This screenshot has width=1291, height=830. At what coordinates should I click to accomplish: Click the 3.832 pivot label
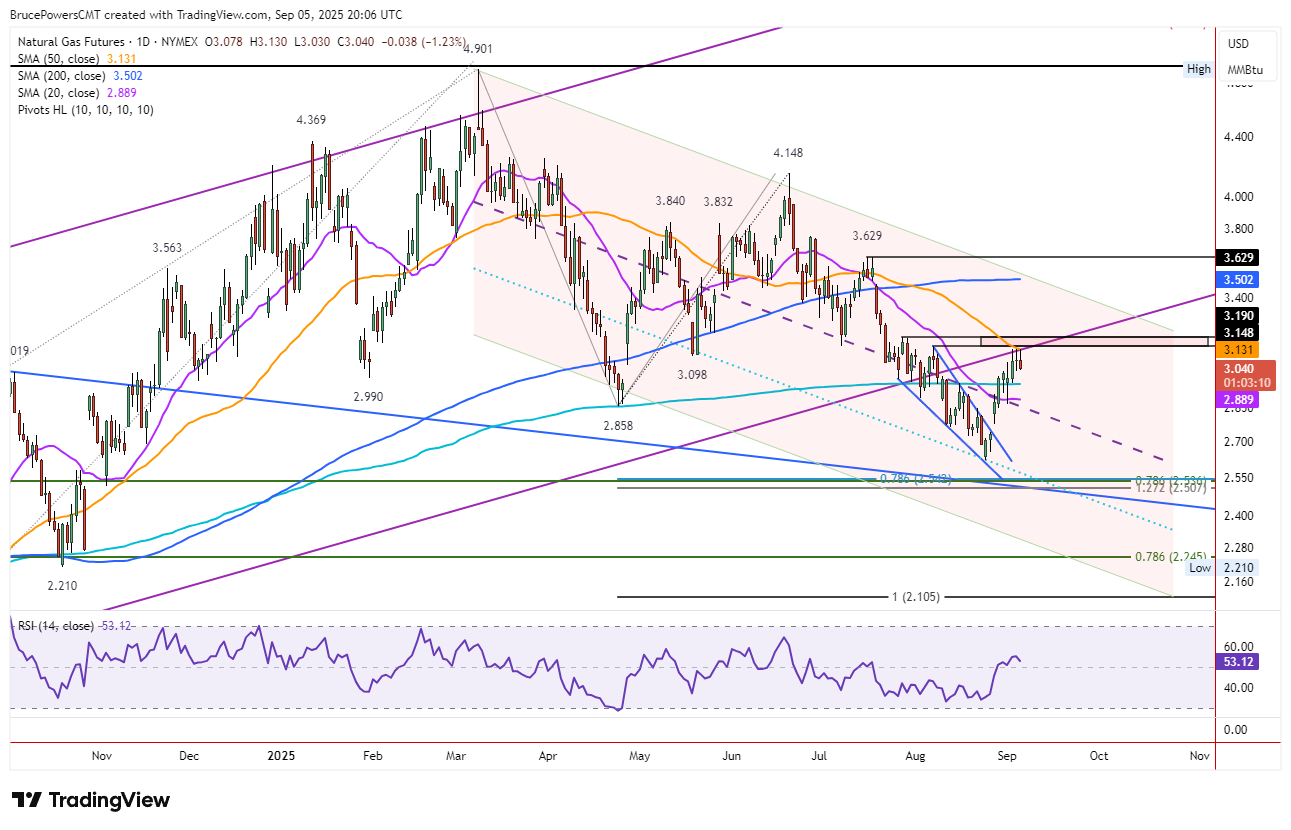(720, 201)
